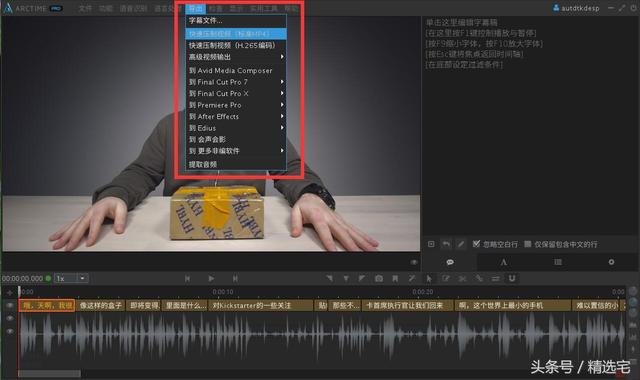Click the video preview frame
Image resolution: width=640 pixels, height=380 pixels.
pyautogui.click(x=211, y=134)
